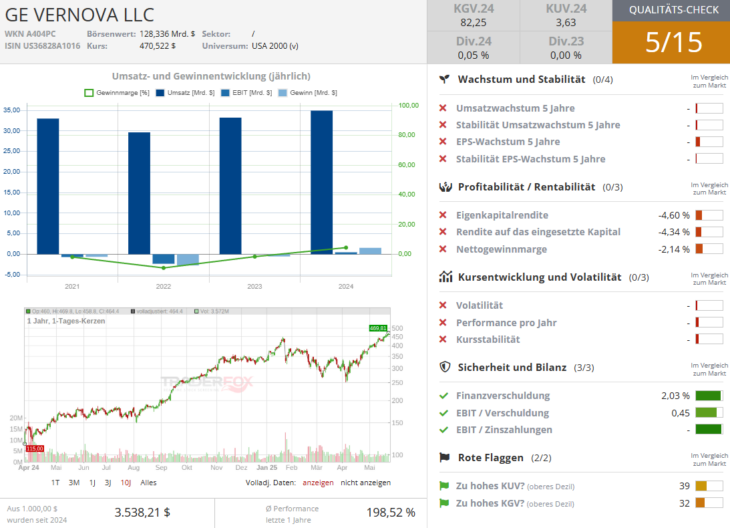Click 'nicht anzeigen' for Volladj. Daten
The image size is (730, 528).
point(365,482)
